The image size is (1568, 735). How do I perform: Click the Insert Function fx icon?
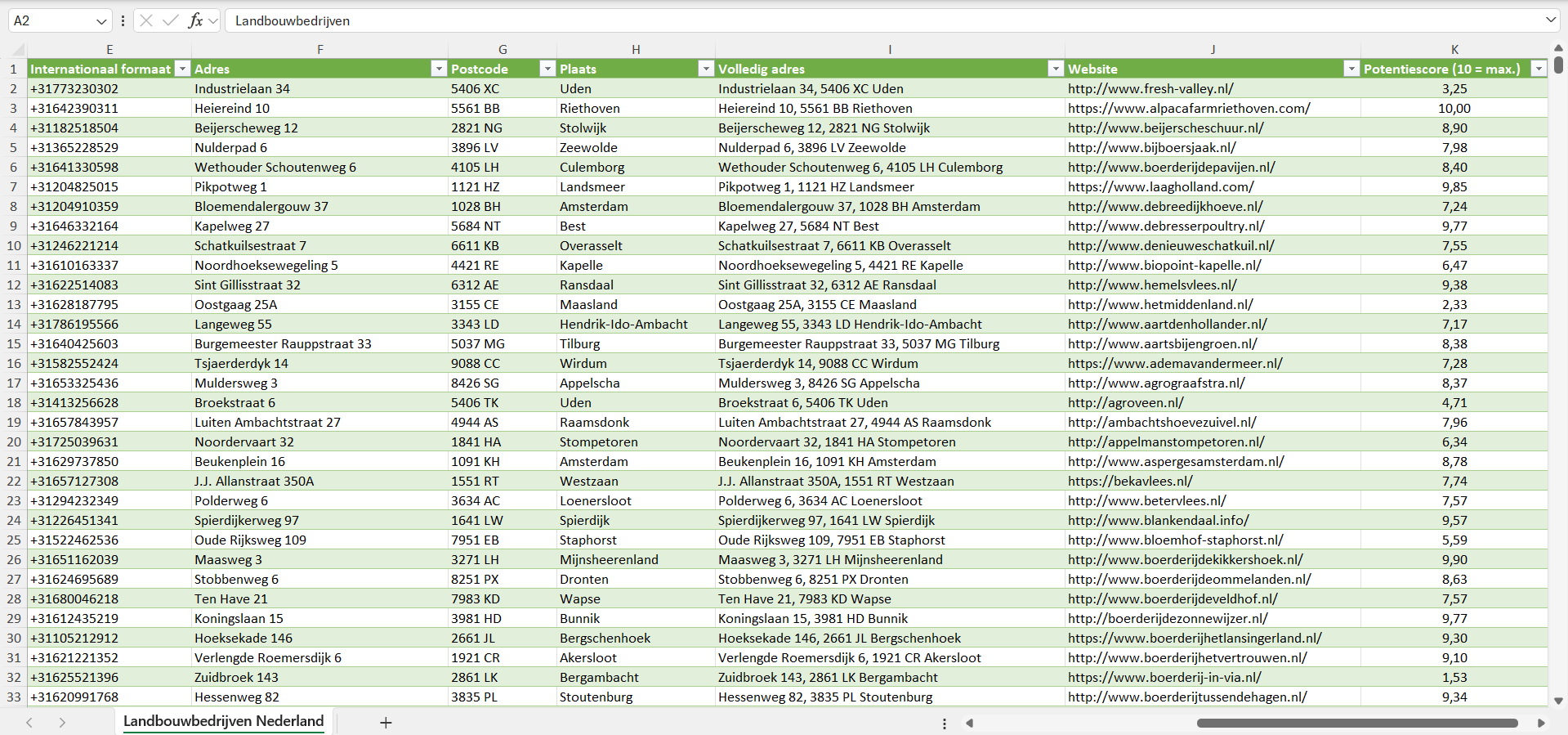[195, 20]
